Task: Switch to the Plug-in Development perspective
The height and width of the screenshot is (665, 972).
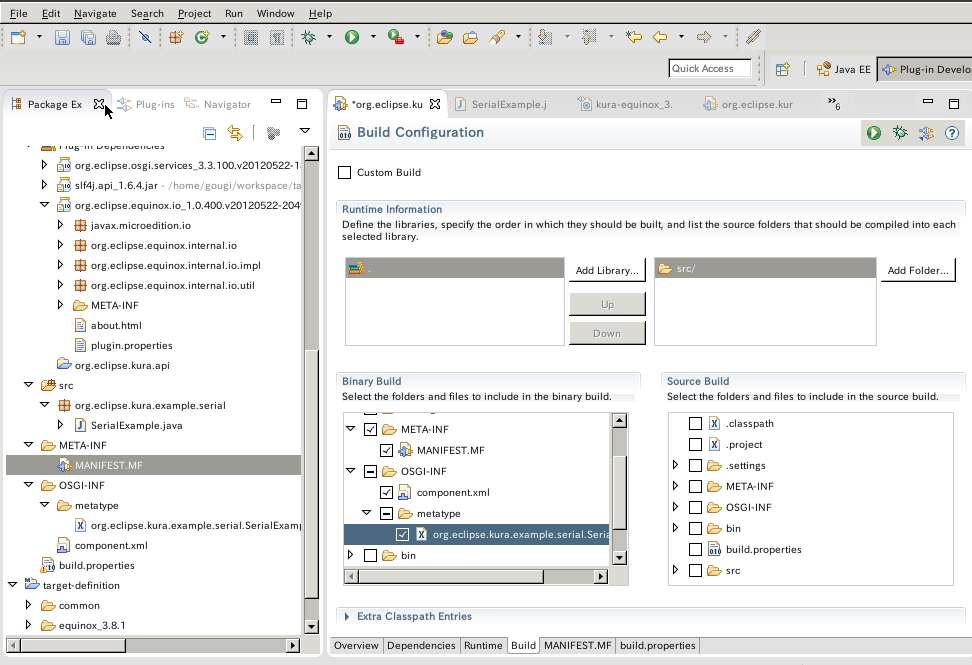Action: coord(926,69)
